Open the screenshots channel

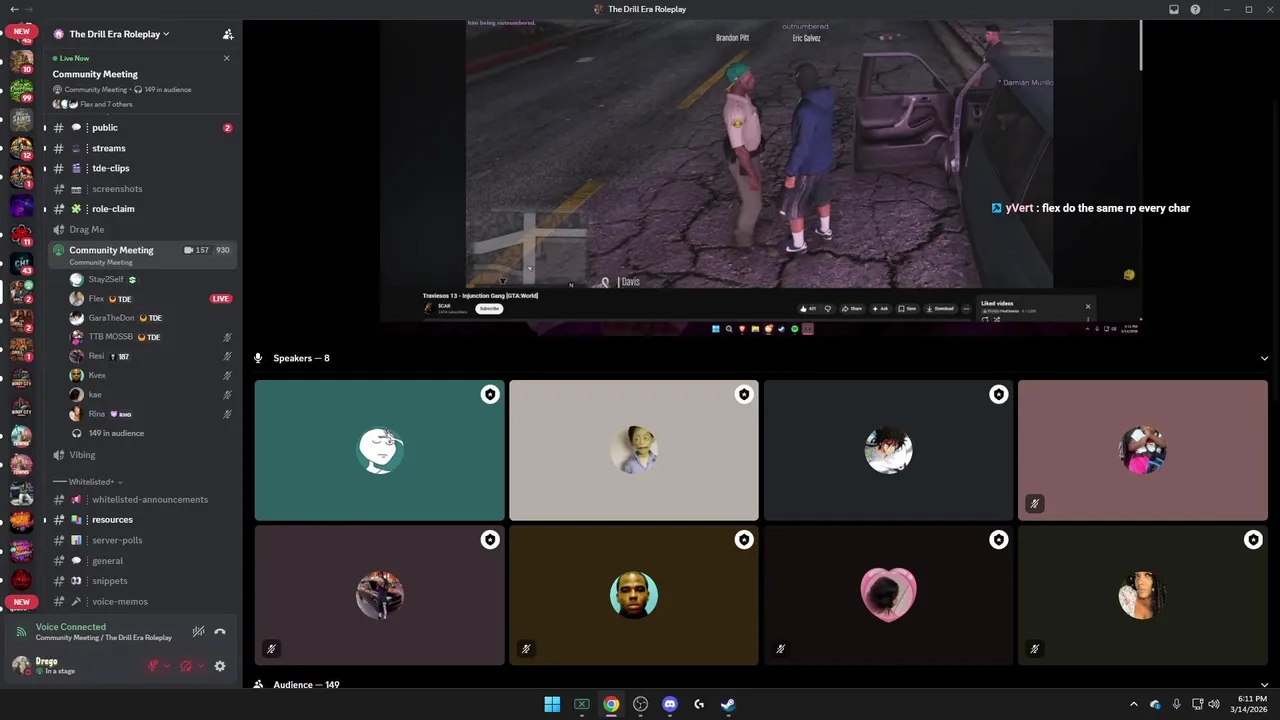click(142, 189)
